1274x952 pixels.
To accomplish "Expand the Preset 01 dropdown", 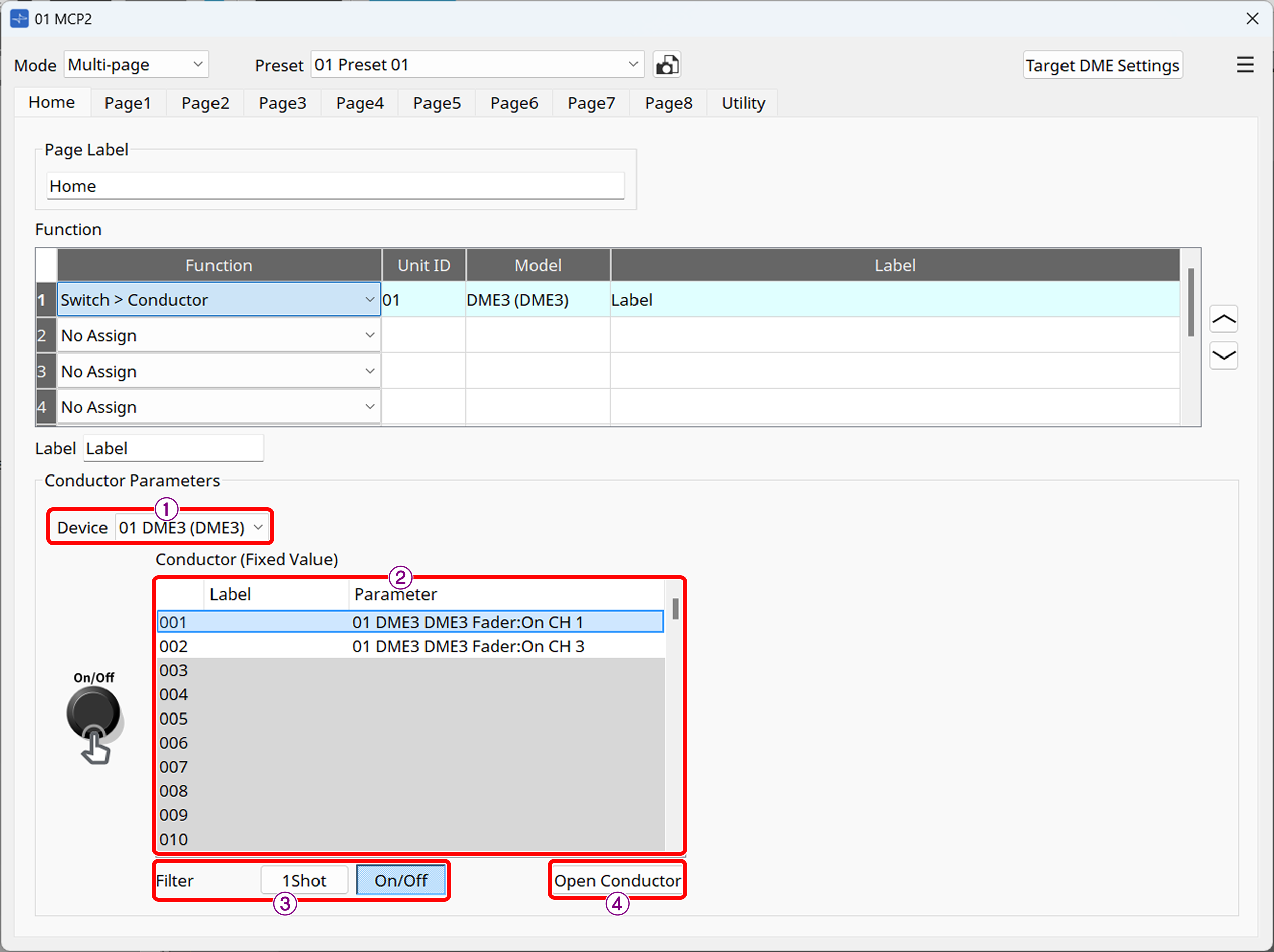I will 477,64.
